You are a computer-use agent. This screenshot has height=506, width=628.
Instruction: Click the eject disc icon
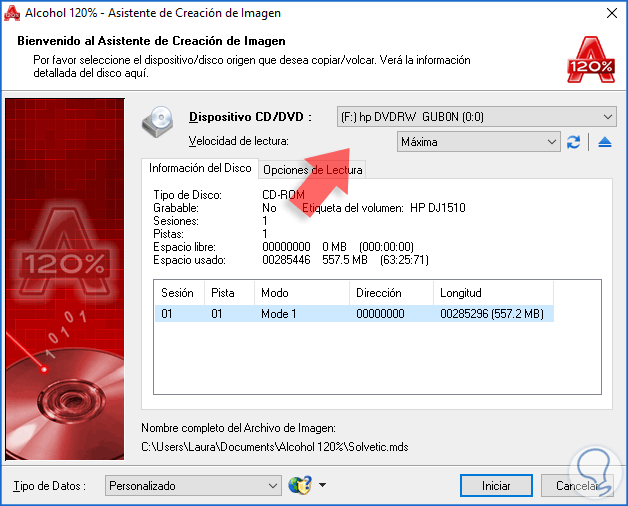[x=604, y=142]
